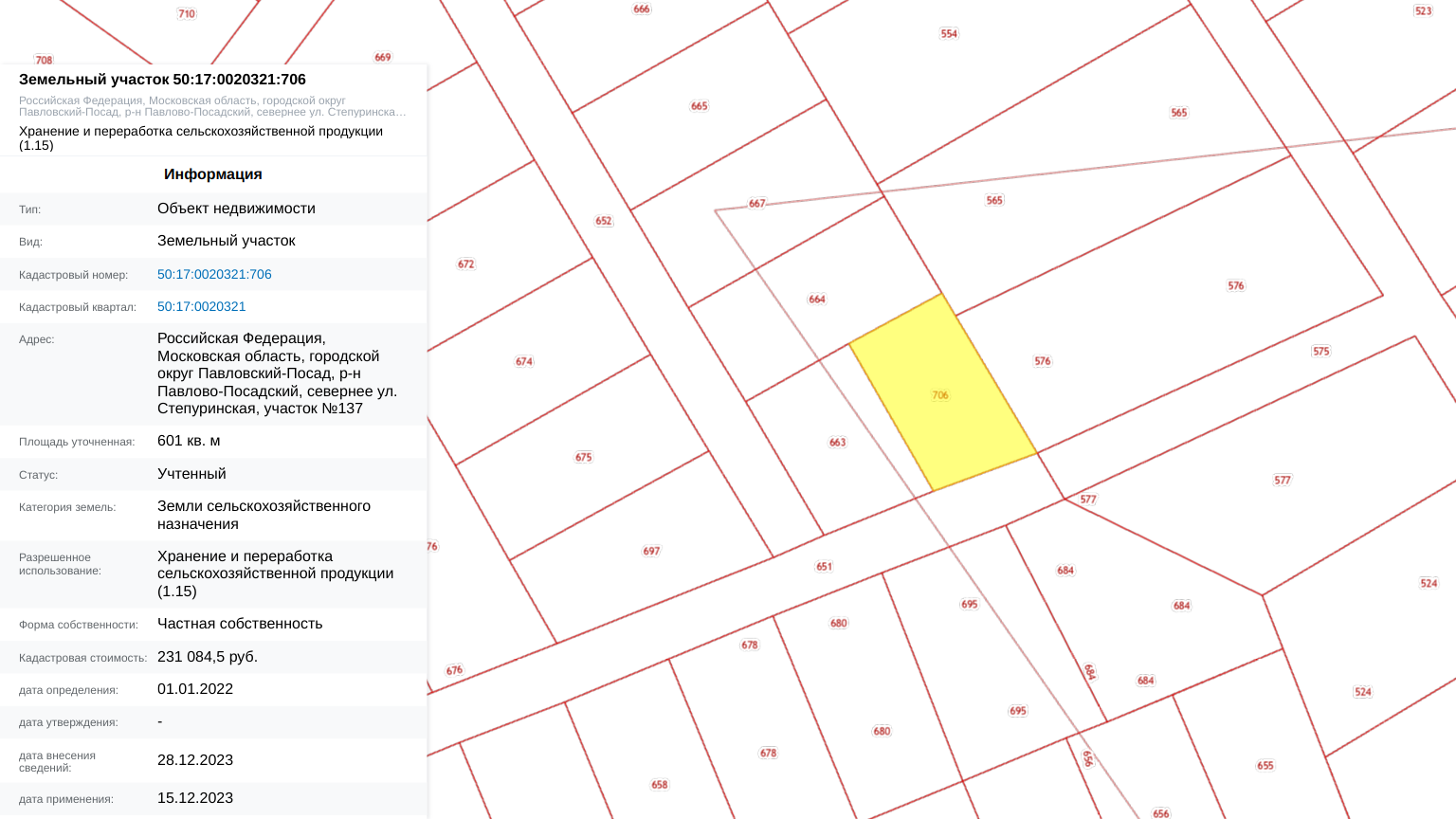Click map parcel label 664

pyautogui.click(x=817, y=300)
